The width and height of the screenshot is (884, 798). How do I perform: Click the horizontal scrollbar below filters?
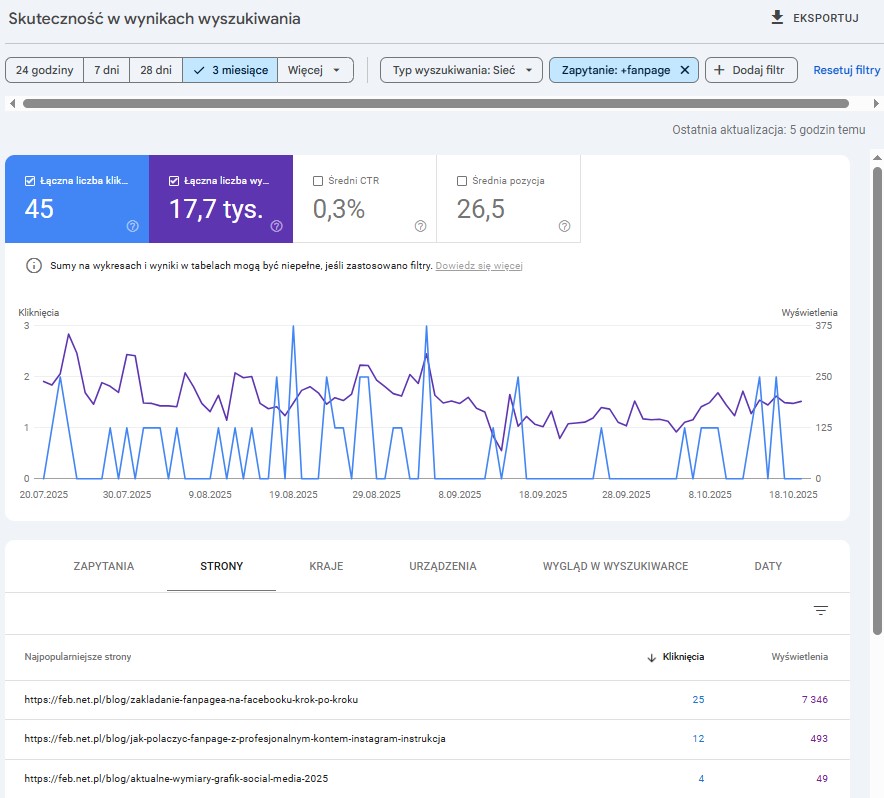pos(435,103)
